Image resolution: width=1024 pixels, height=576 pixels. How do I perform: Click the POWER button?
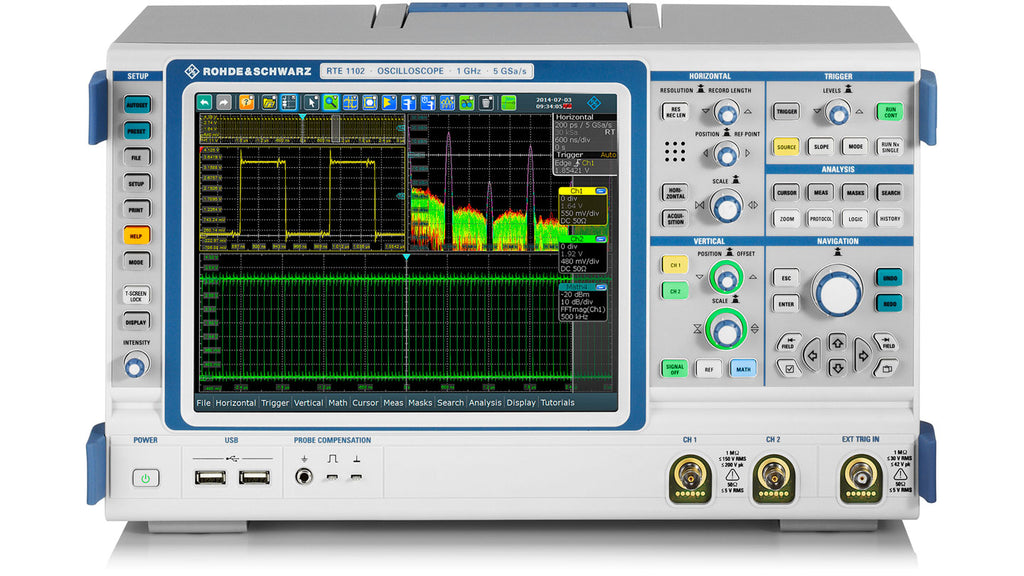tap(146, 478)
